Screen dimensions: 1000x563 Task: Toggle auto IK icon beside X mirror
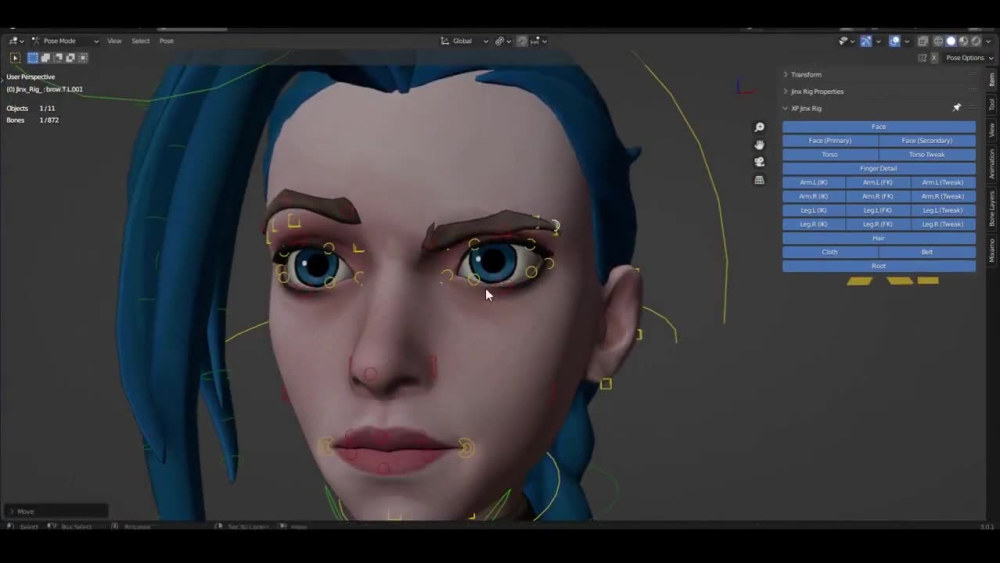tap(922, 58)
